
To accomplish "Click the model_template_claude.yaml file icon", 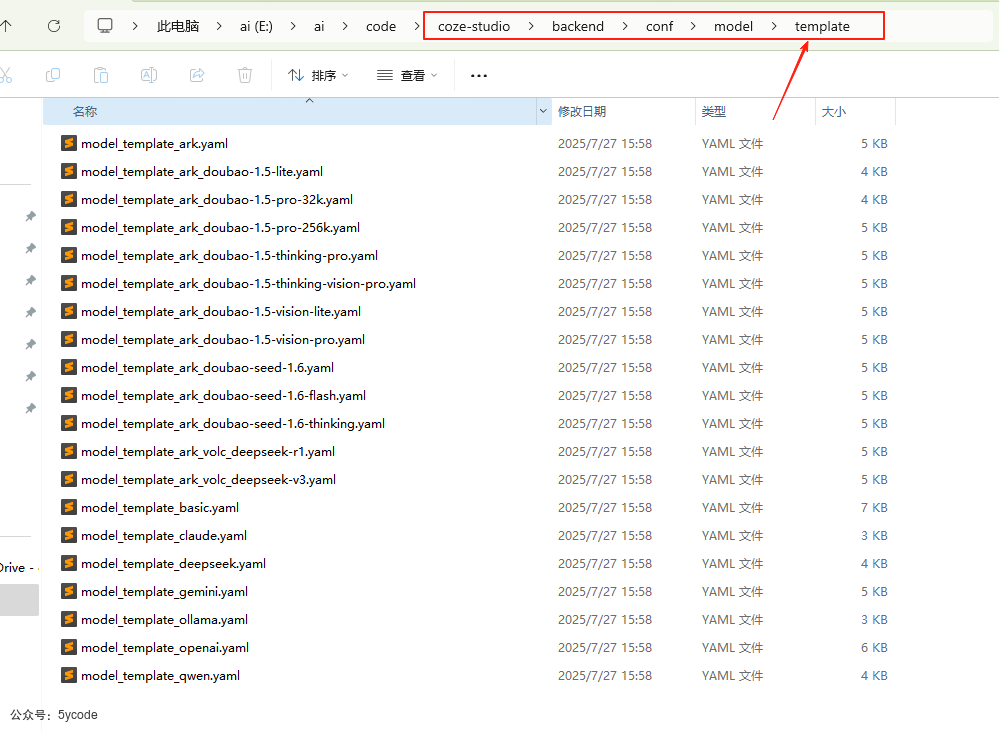I will tap(69, 535).
